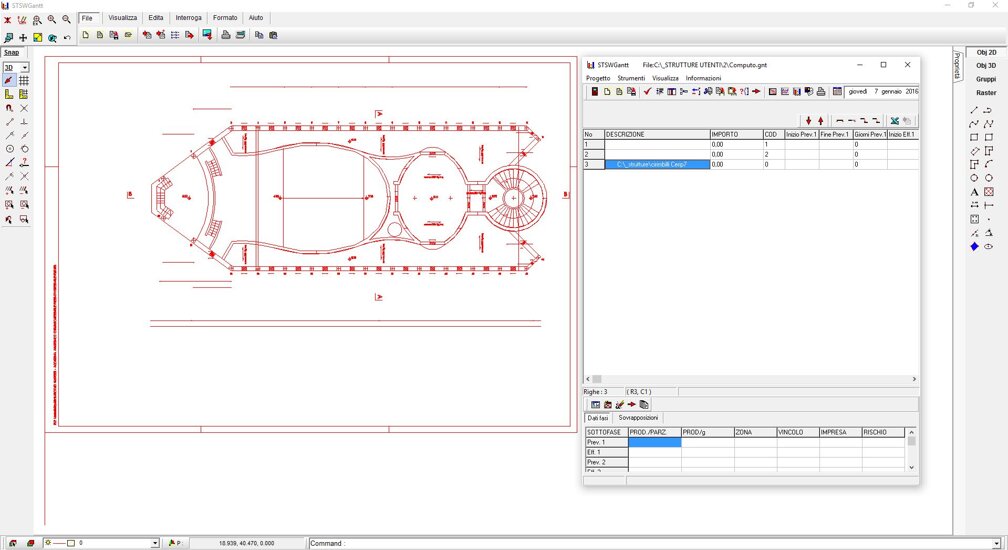1008x550 pixels.
Task: Click the blue diamond tool icon
Action: [x=974, y=247]
